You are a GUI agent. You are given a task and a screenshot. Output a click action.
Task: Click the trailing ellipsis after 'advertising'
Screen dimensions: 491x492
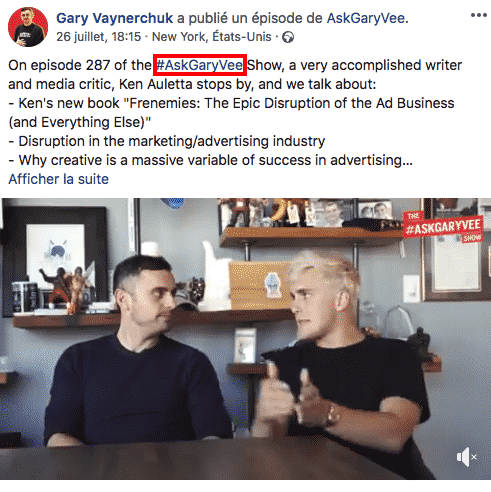pos(407,161)
